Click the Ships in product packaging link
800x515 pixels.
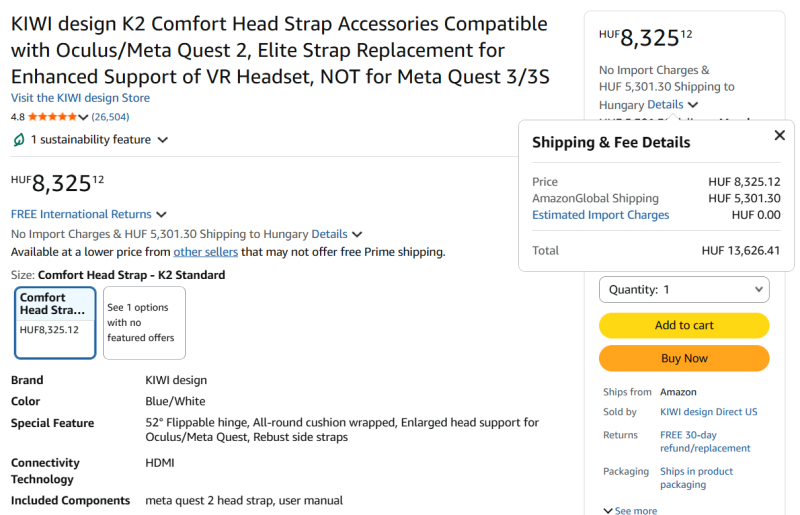[696, 478]
